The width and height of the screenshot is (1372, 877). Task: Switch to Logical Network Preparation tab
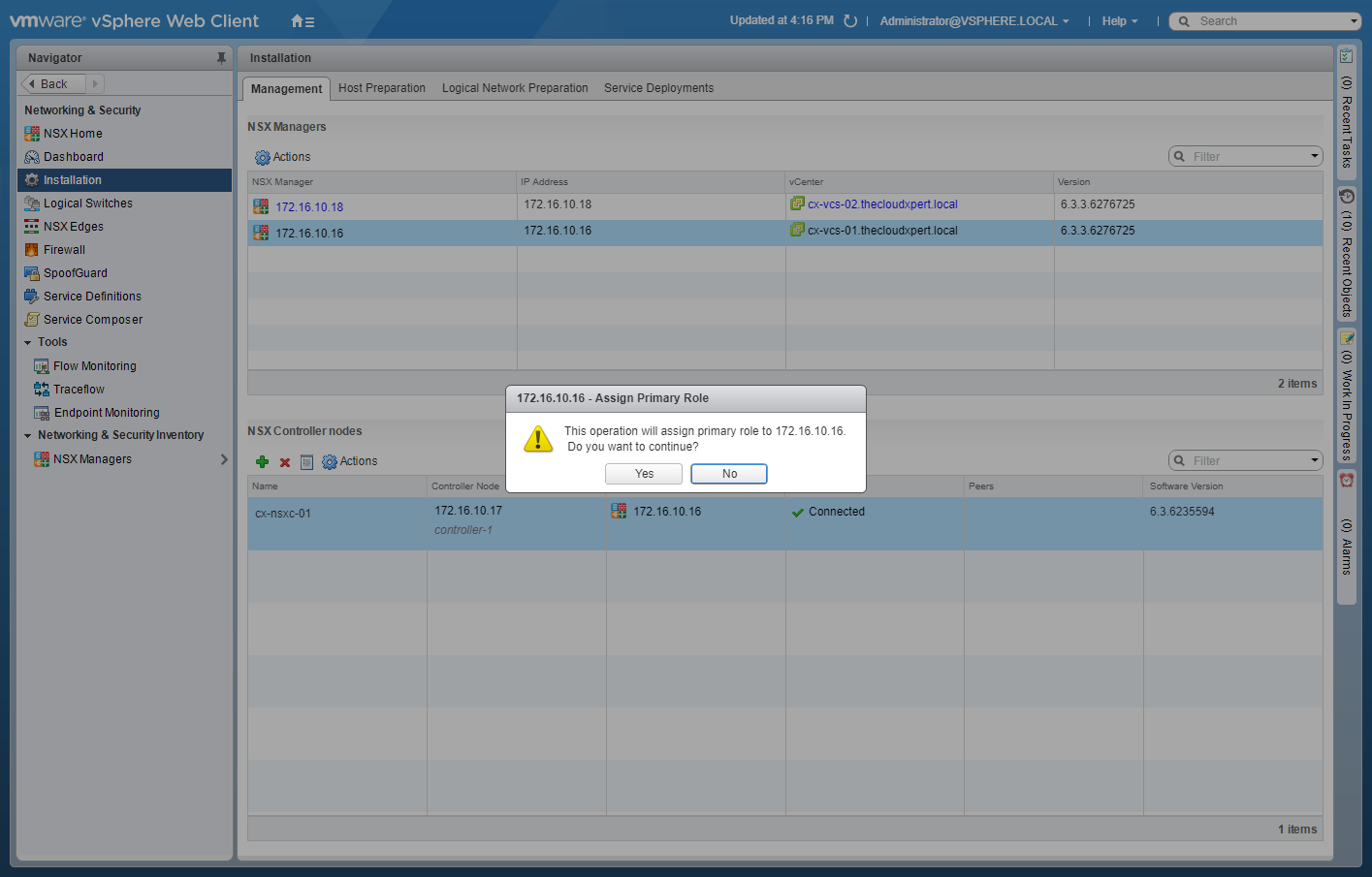515,88
